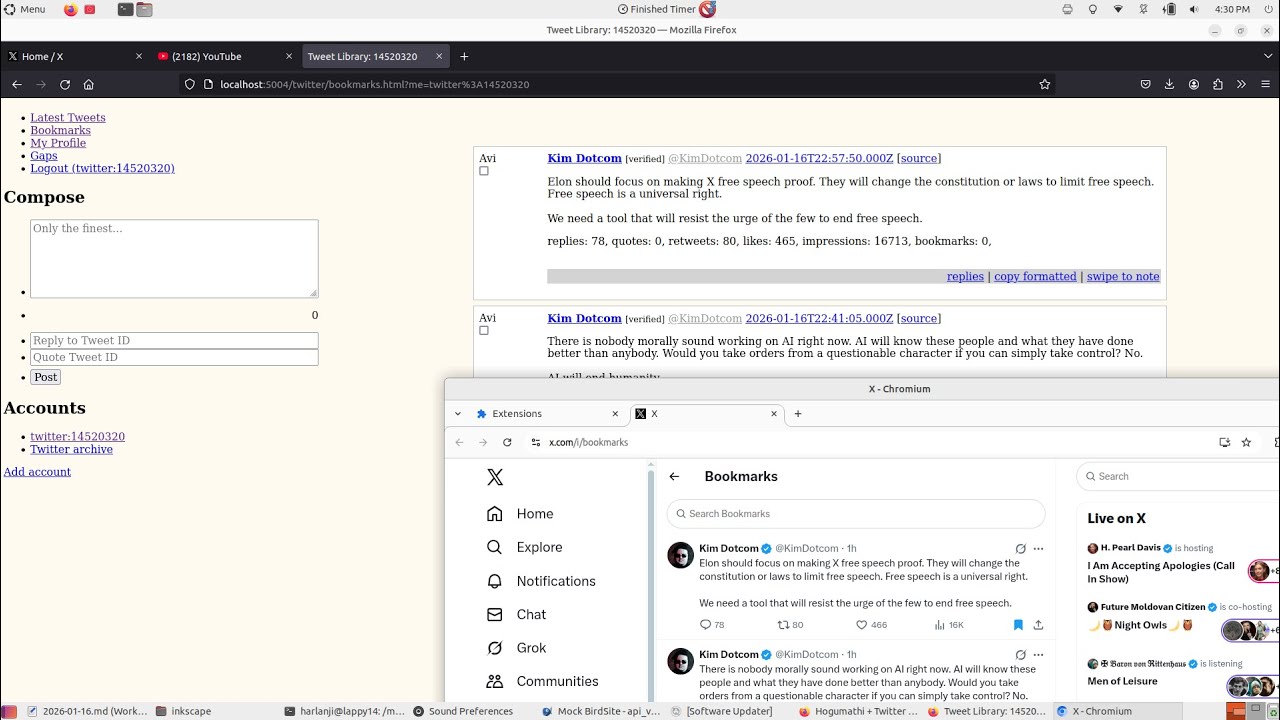1280x720 pixels.
Task: Click swipe to note on first tweet
Action: coord(1123,277)
